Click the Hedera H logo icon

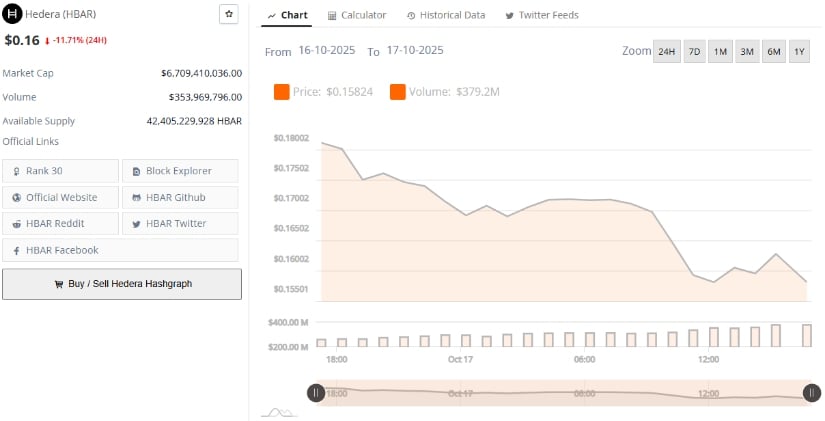(14, 14)
